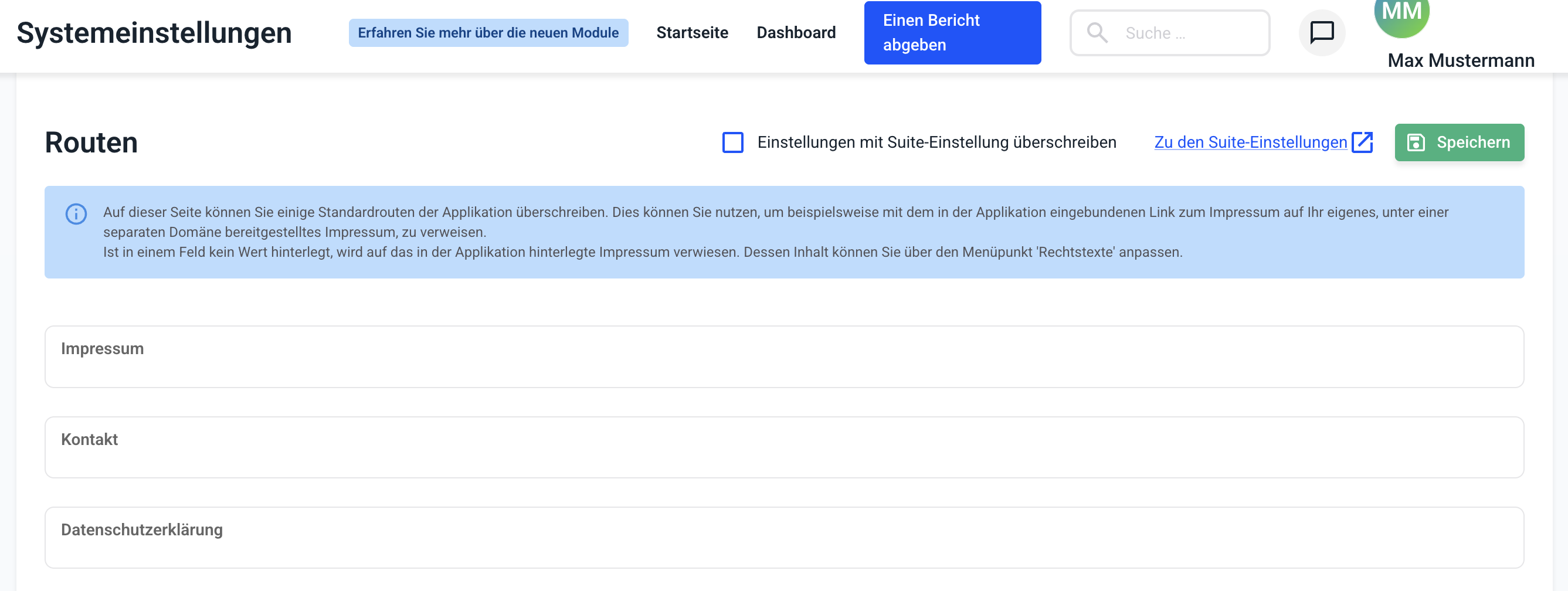Screen dimensions: 1568x591
Task: Click the 'Erfahren Sie mehr über die neuen Module' badge
Action: coord(488,33)
